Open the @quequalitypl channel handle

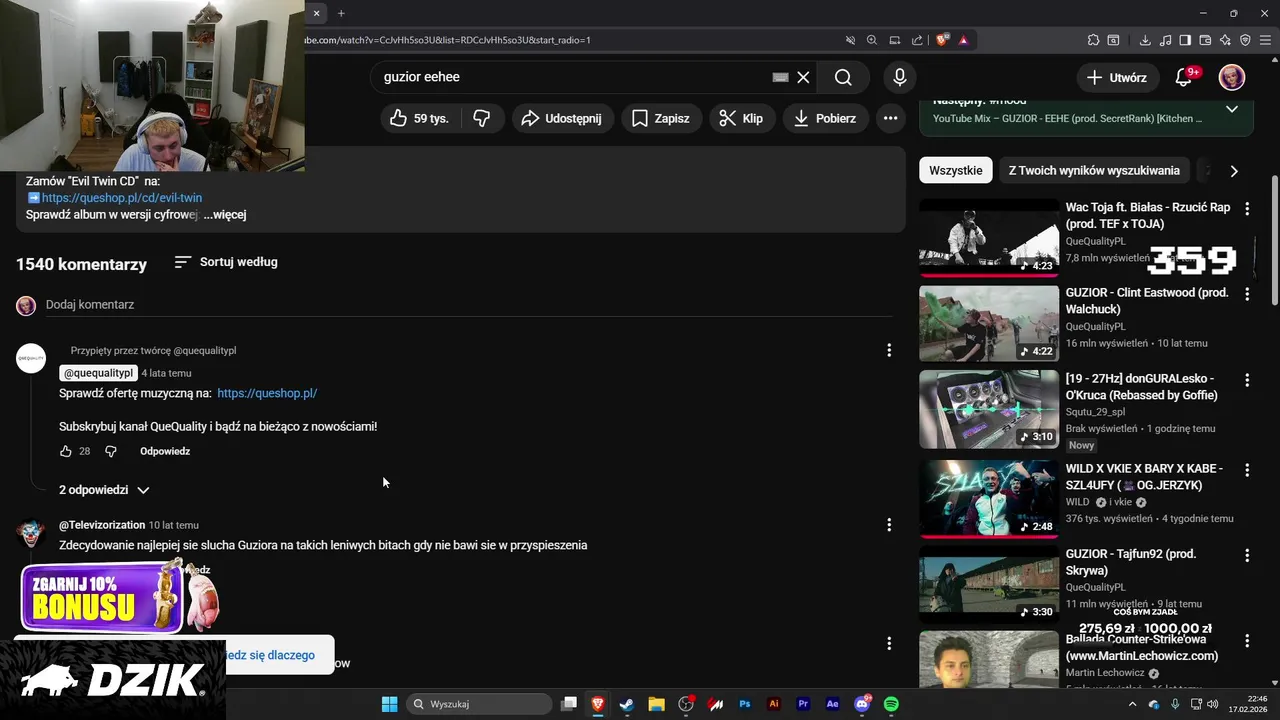[98, 373]
